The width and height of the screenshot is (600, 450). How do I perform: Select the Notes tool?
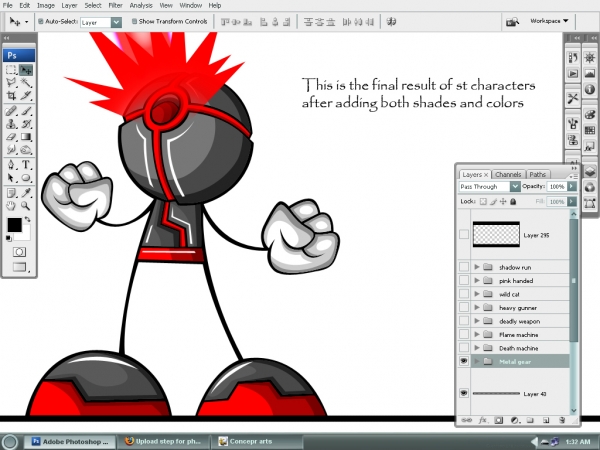tap(11, 192)
